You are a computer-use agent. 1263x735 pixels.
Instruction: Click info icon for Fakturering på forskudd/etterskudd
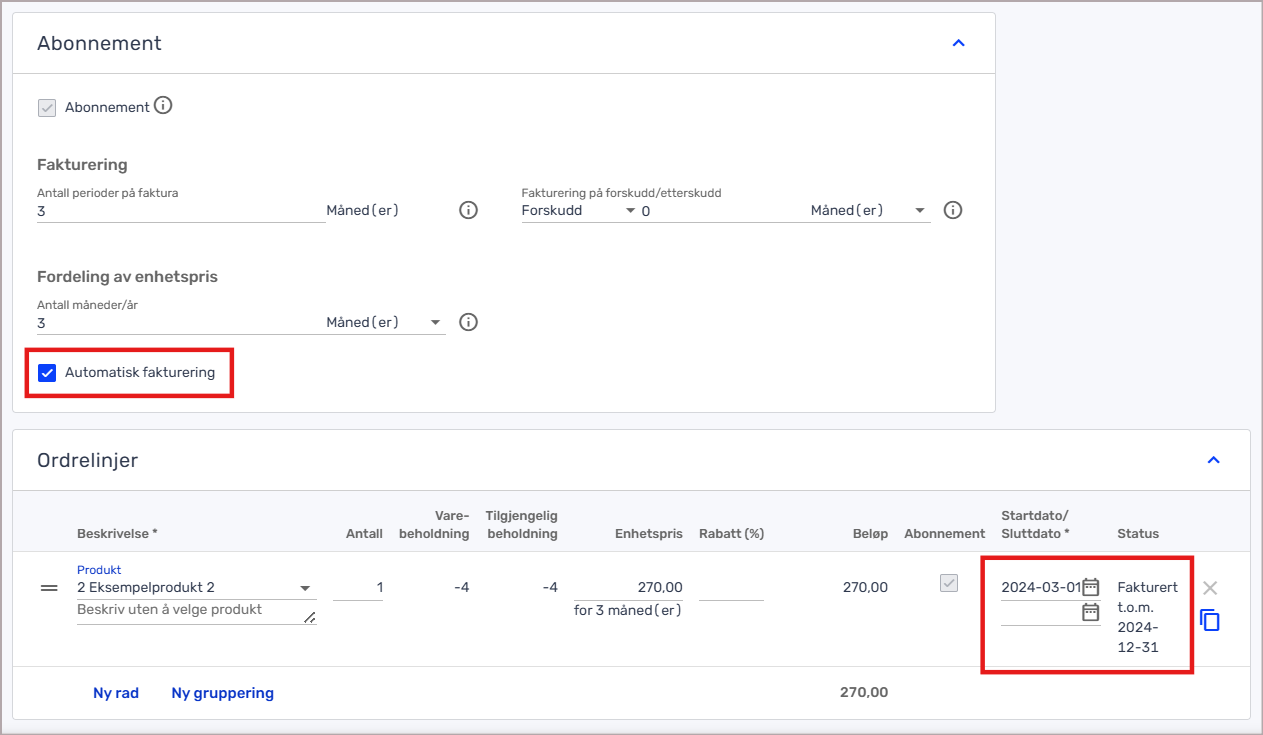[953, 211]
